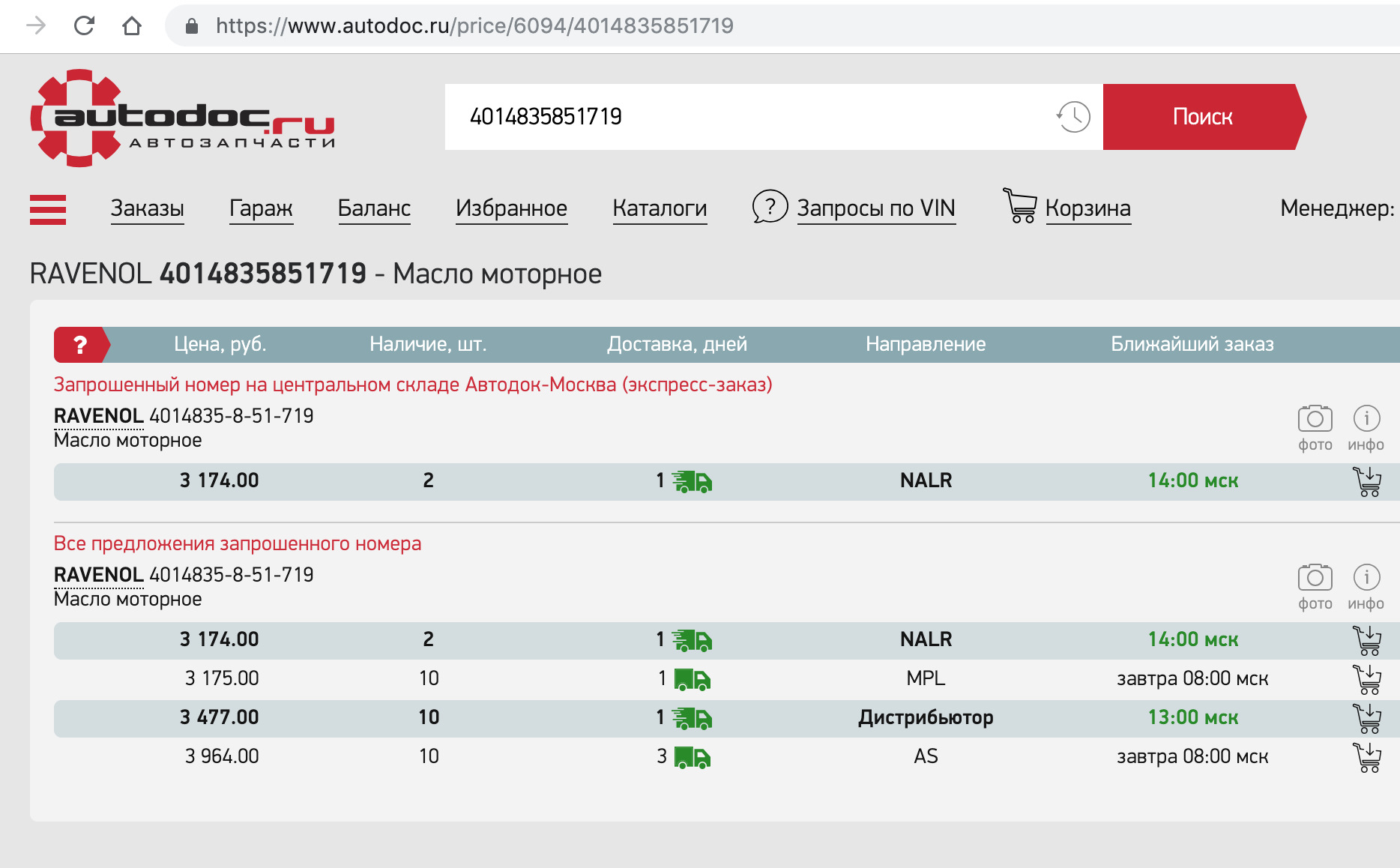Click the red Поиск search button
Viewport: 1400px width, 868px height.
(1204, 117)
